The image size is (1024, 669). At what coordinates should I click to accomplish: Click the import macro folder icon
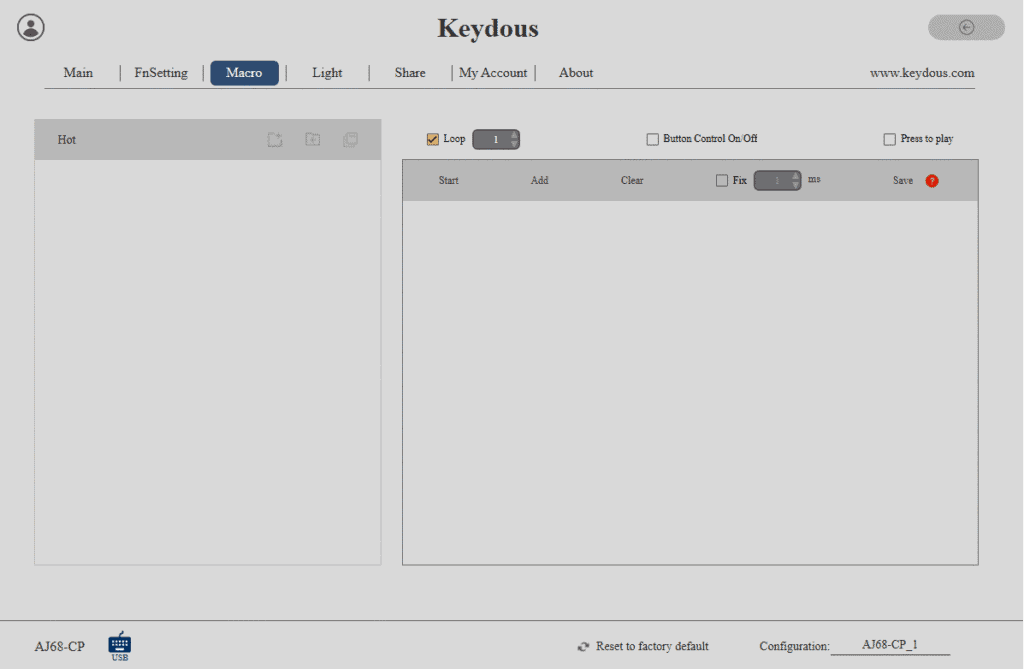coord(313,139)
